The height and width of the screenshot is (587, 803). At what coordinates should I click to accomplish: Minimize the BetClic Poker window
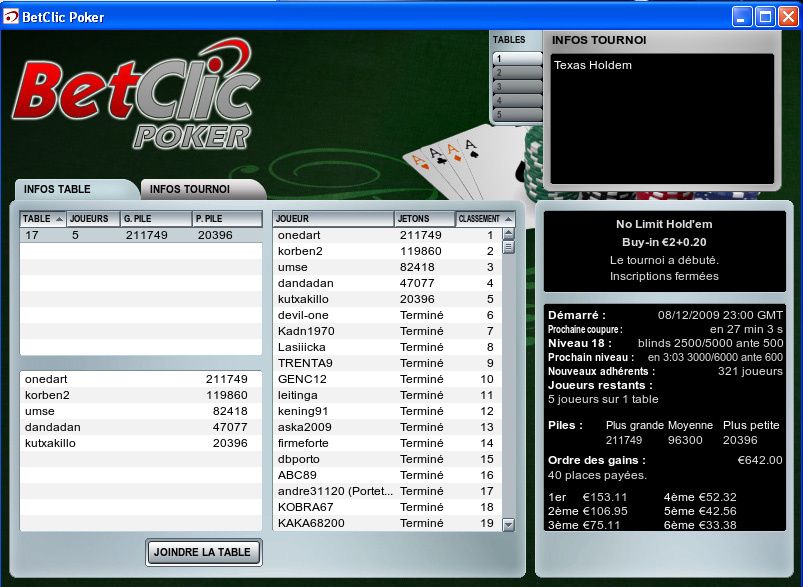(x=741, y=17)
